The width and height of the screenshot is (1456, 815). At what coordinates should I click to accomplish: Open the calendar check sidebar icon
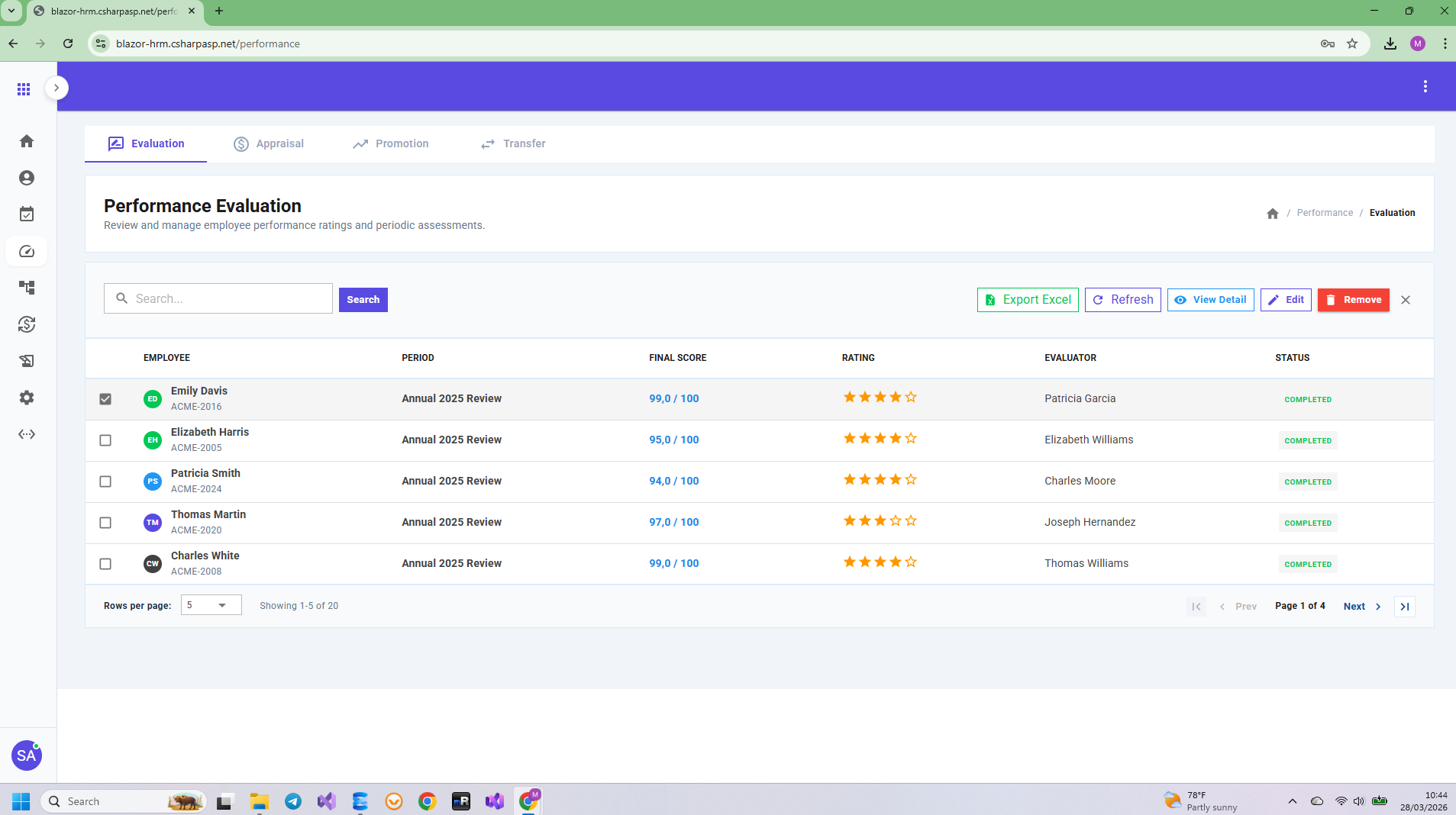[x=27, y=214]
